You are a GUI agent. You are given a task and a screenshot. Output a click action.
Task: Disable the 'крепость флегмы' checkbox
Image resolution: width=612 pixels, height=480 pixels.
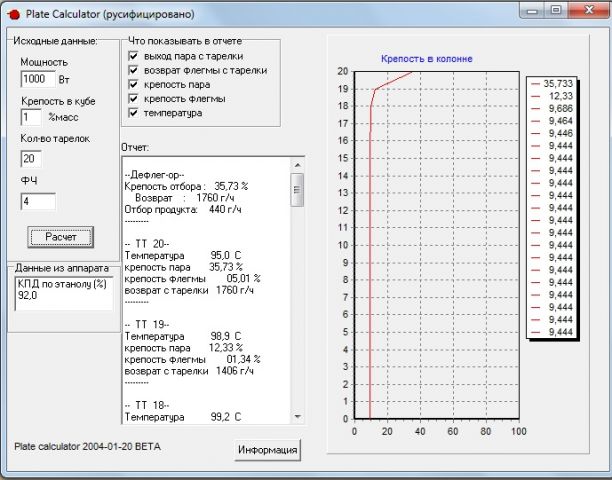133,99
